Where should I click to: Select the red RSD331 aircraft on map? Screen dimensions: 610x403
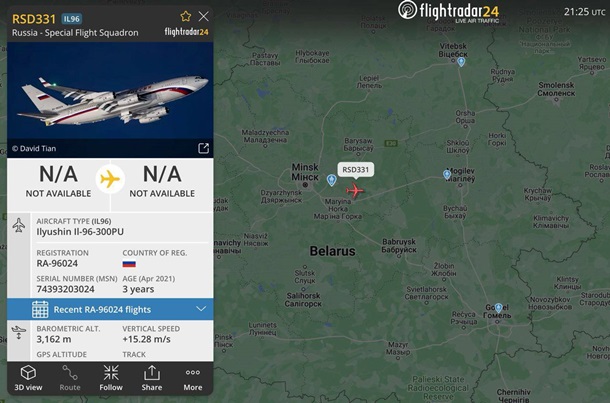pos(355,191)
